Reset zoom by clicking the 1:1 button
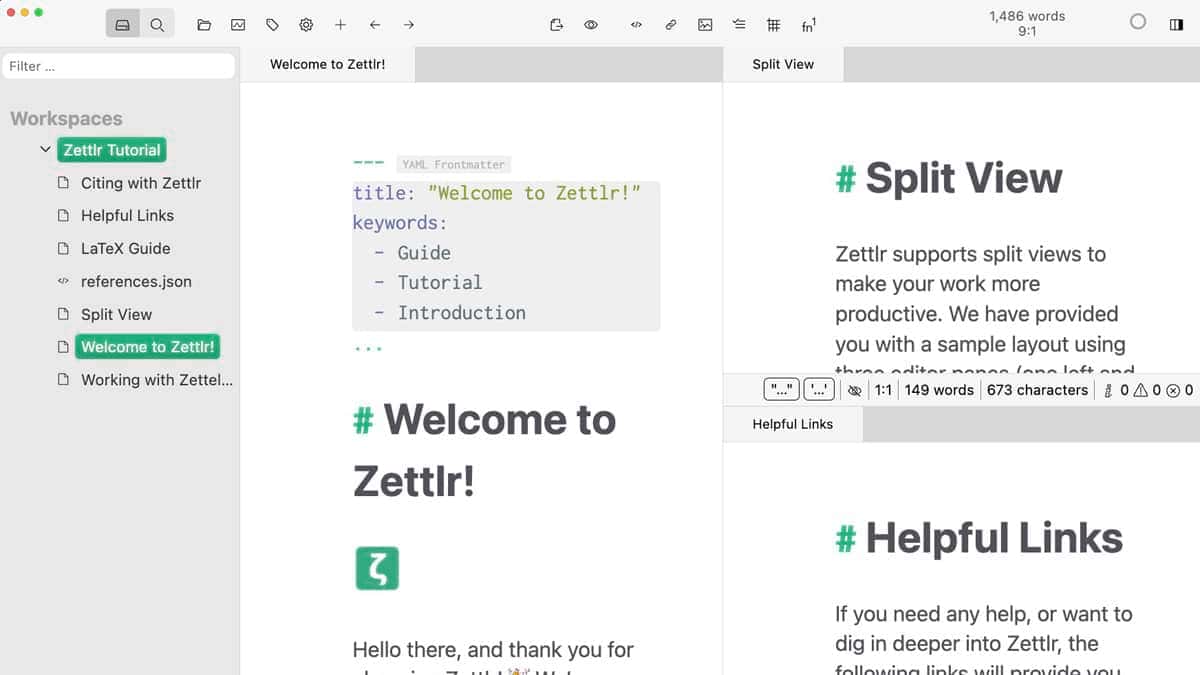 tap(883, 390)
